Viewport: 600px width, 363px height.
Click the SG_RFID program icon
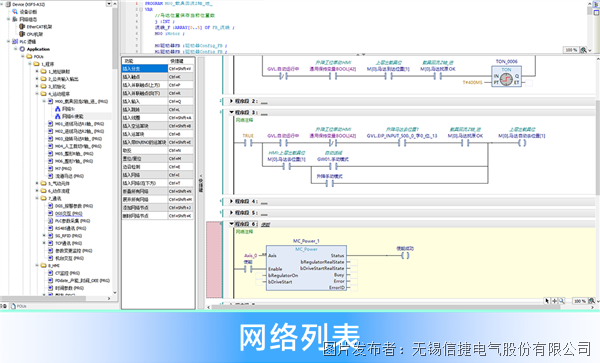pos(51,236)
